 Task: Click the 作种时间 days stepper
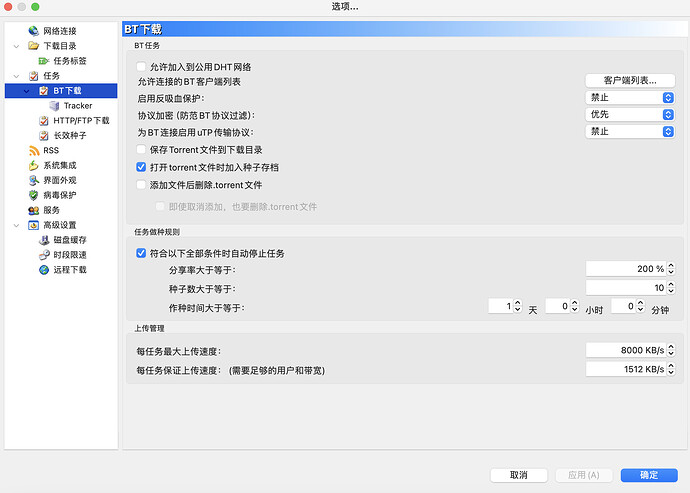[517, 307]
